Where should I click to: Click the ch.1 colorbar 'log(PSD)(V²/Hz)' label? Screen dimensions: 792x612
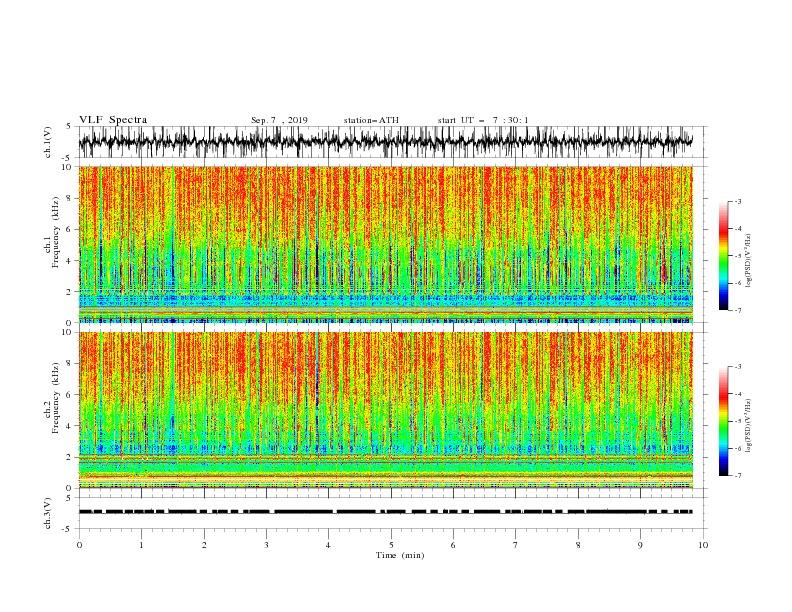coord(748,261)
